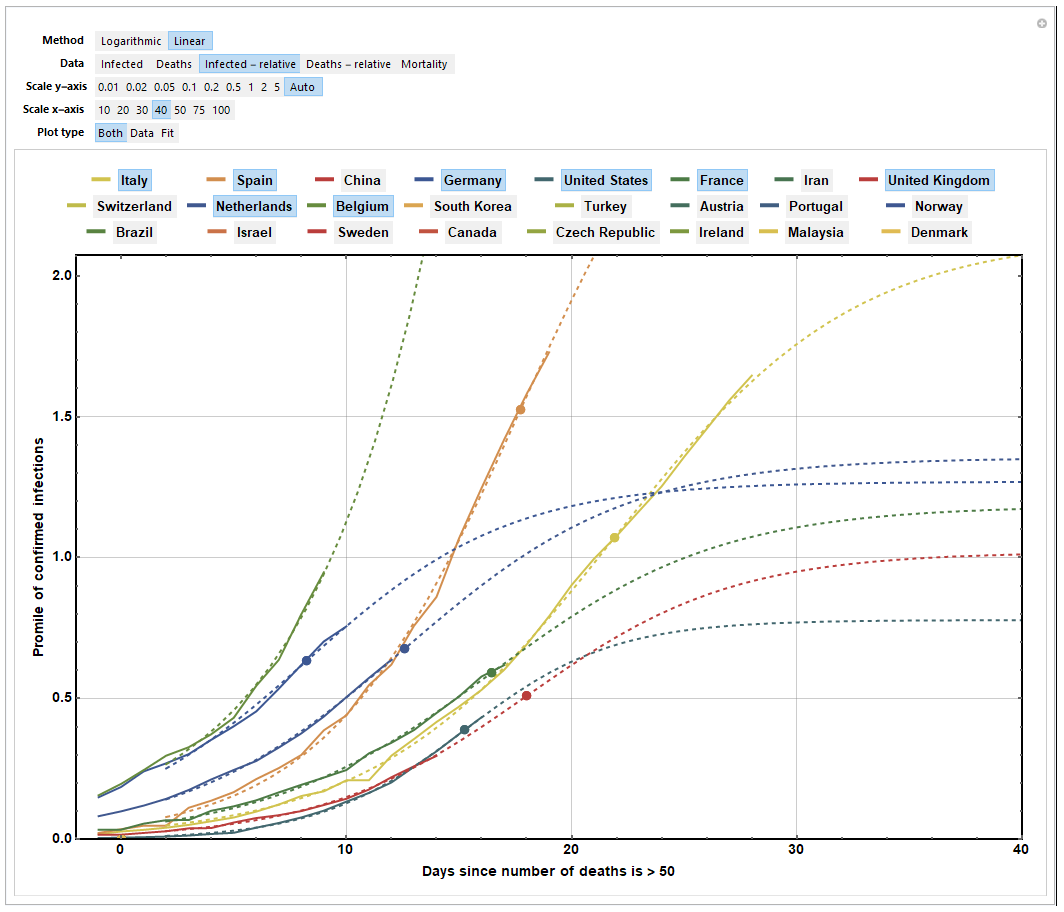Choose Fit plot type

pos(168,134)
